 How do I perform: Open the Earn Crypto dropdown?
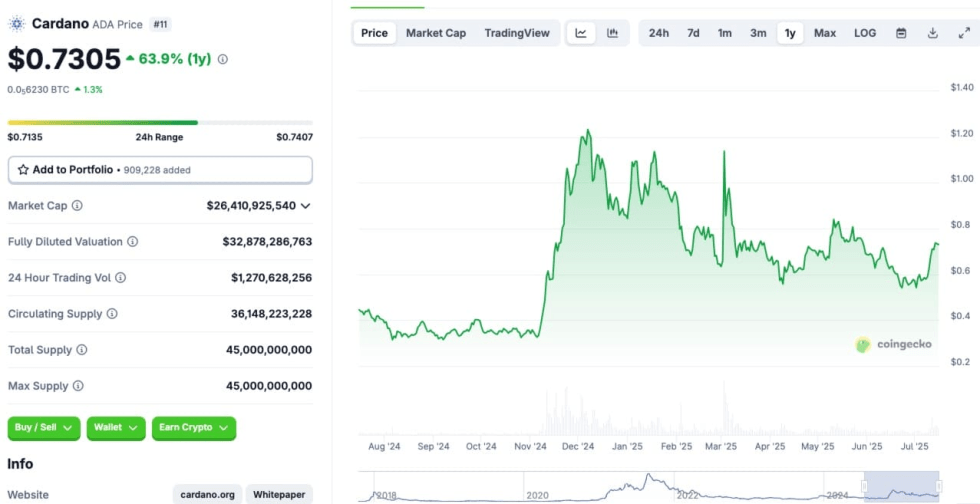[x=193, y=427]
